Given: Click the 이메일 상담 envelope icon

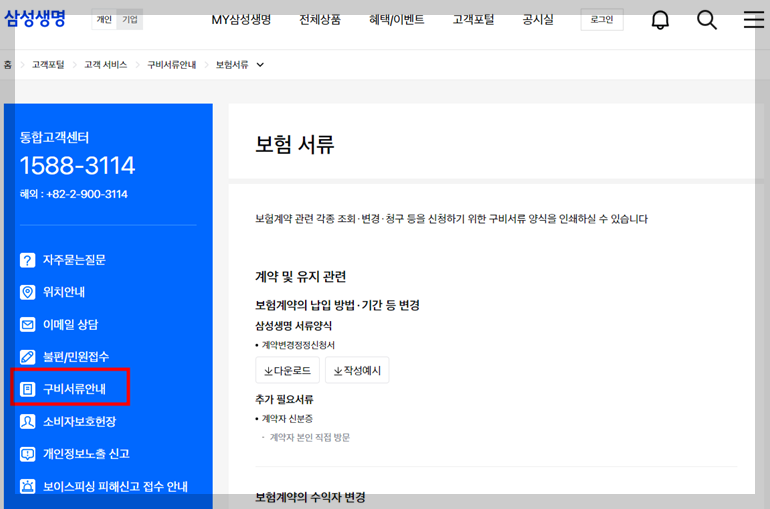Looking at the screenshot, I should coord(28,324).
